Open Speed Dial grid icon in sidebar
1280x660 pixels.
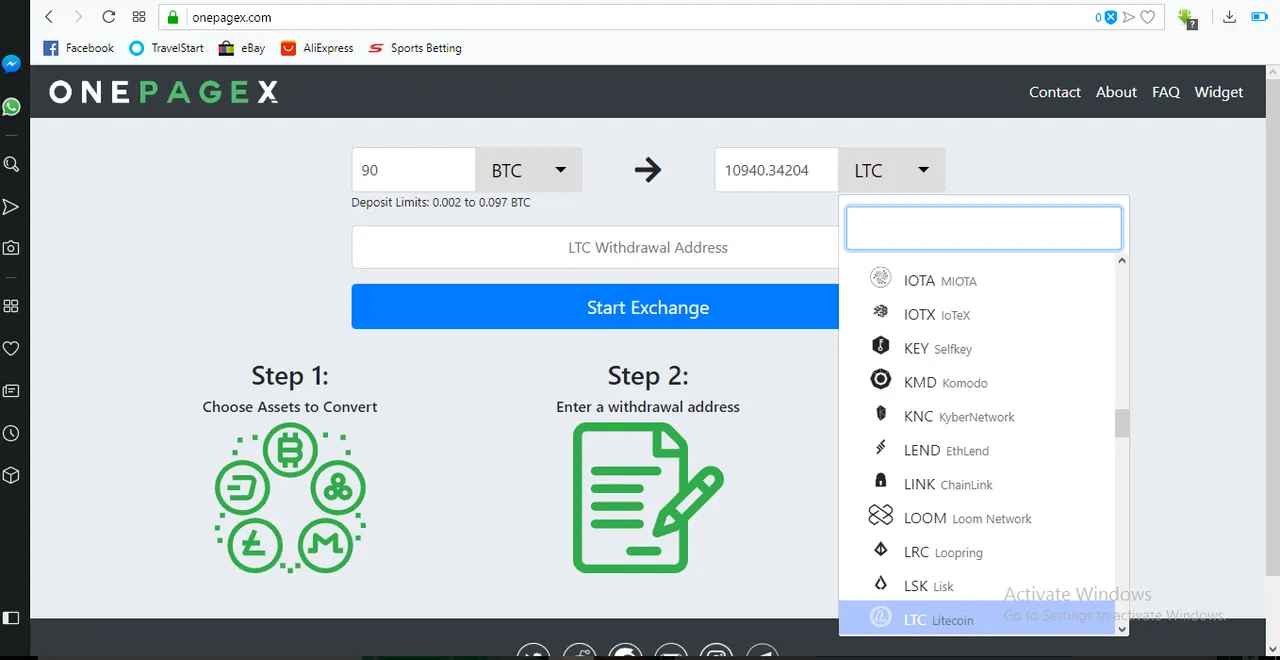(11, 306)
